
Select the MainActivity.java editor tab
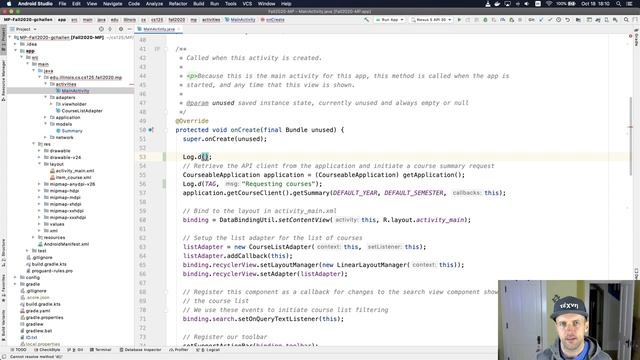pyautogui.click(x=159, y=29)
